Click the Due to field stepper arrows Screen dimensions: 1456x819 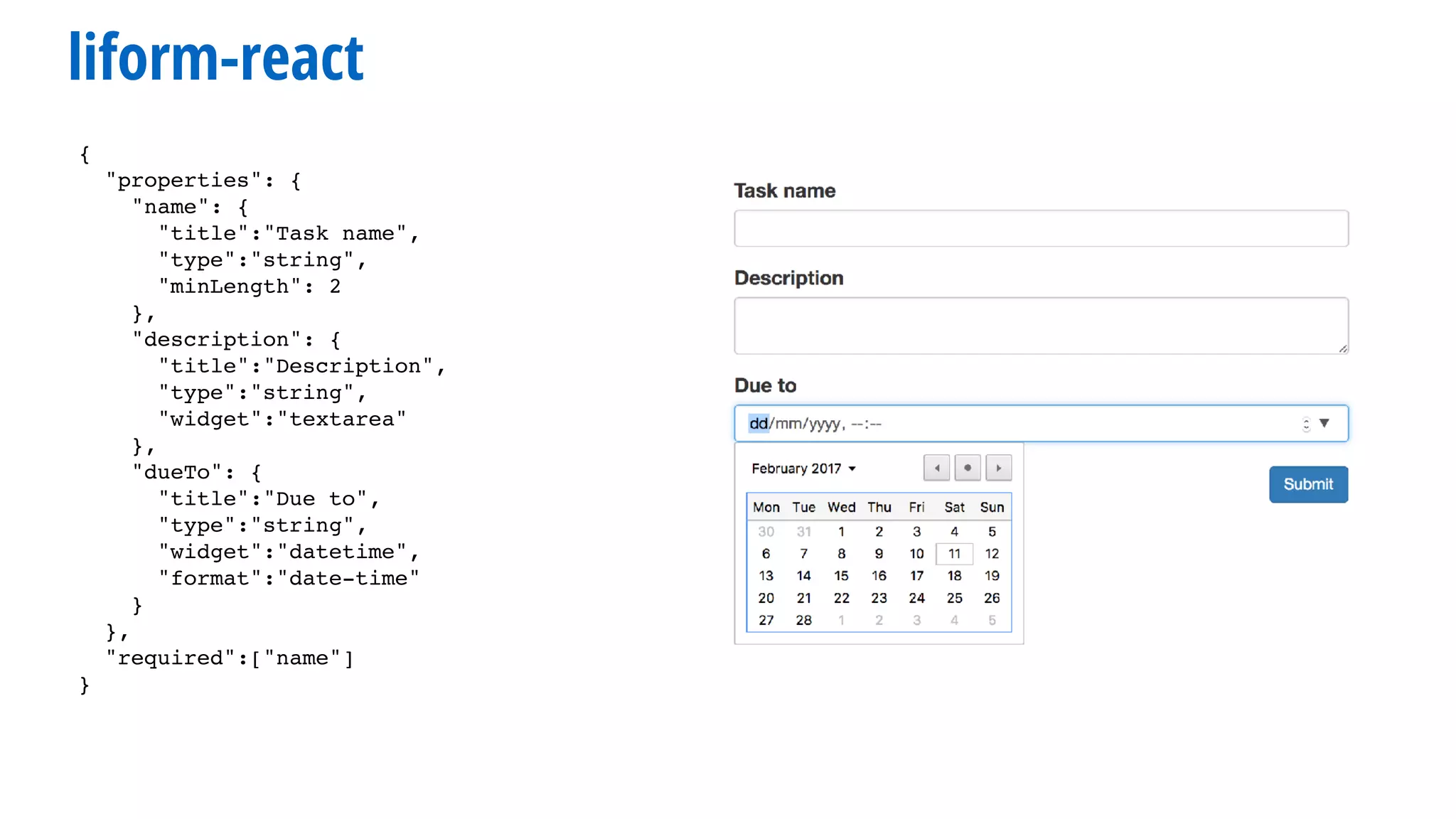click(1306, 424)
